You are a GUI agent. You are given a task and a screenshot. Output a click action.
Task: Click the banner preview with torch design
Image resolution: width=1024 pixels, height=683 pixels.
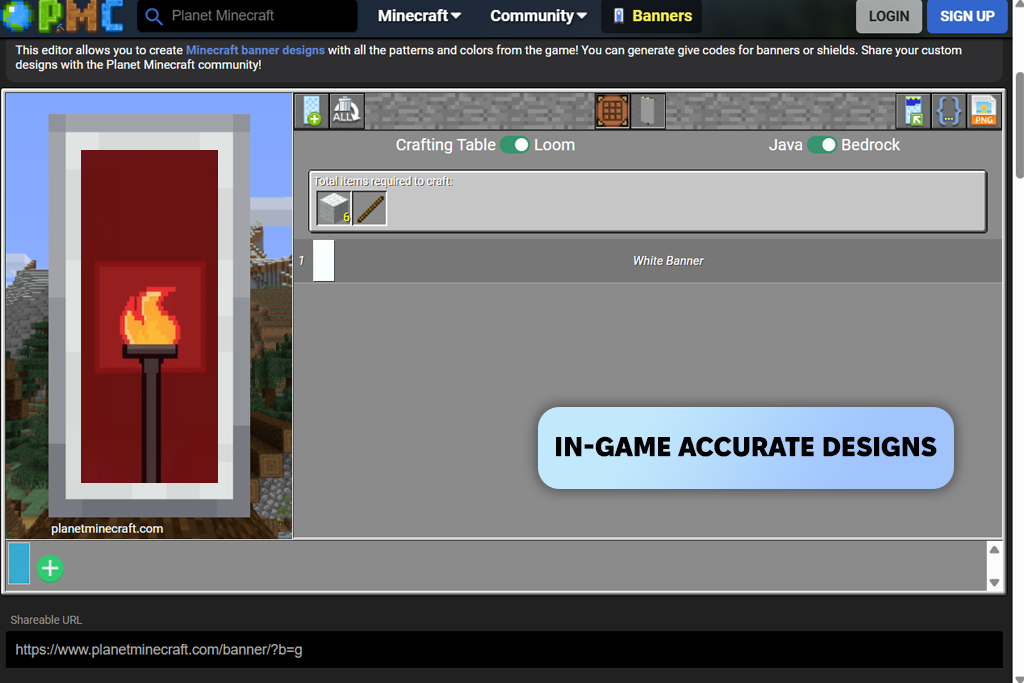tap(150, 316)
